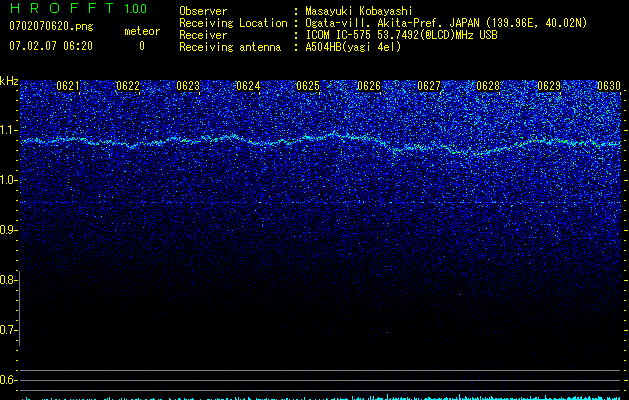Click the 0625 time tick label
This screenshot has width=629, height=400.
[x=308, y=86]
